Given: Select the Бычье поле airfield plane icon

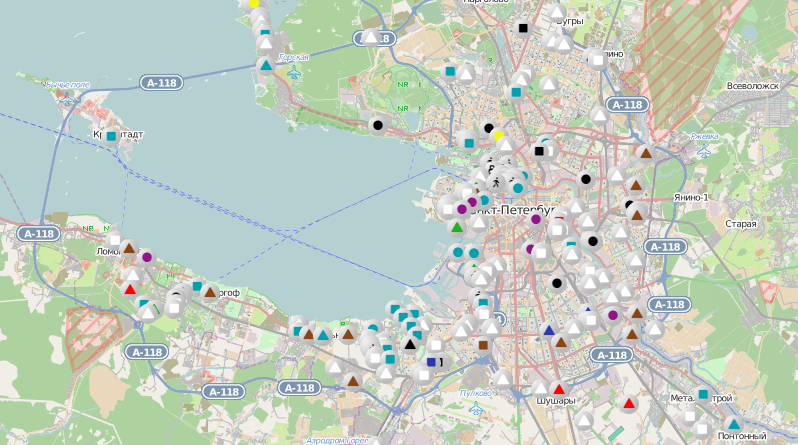Looking at the screenshot, I should coord(67,99).
